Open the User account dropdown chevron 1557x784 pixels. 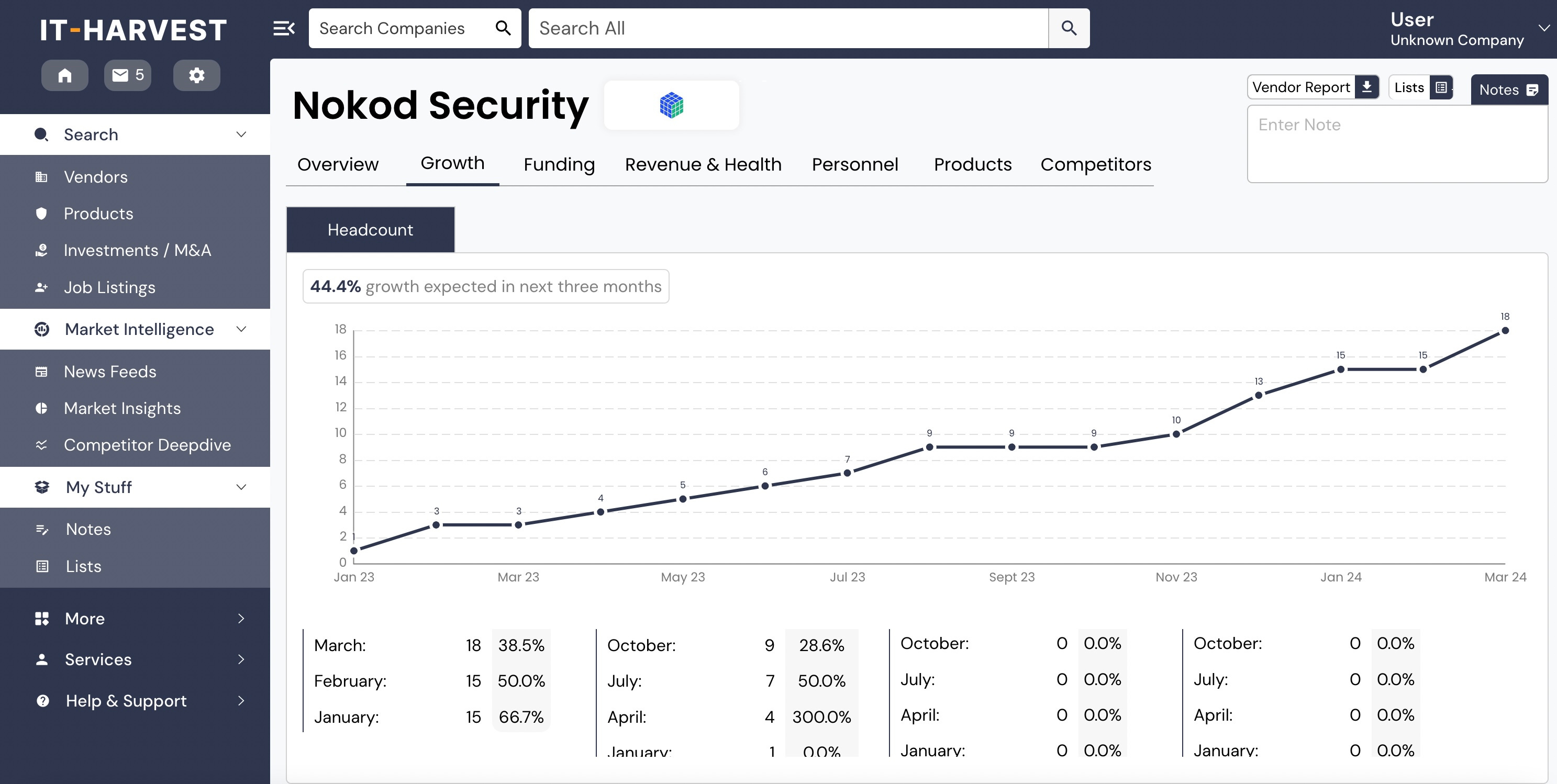point(1544,28)
